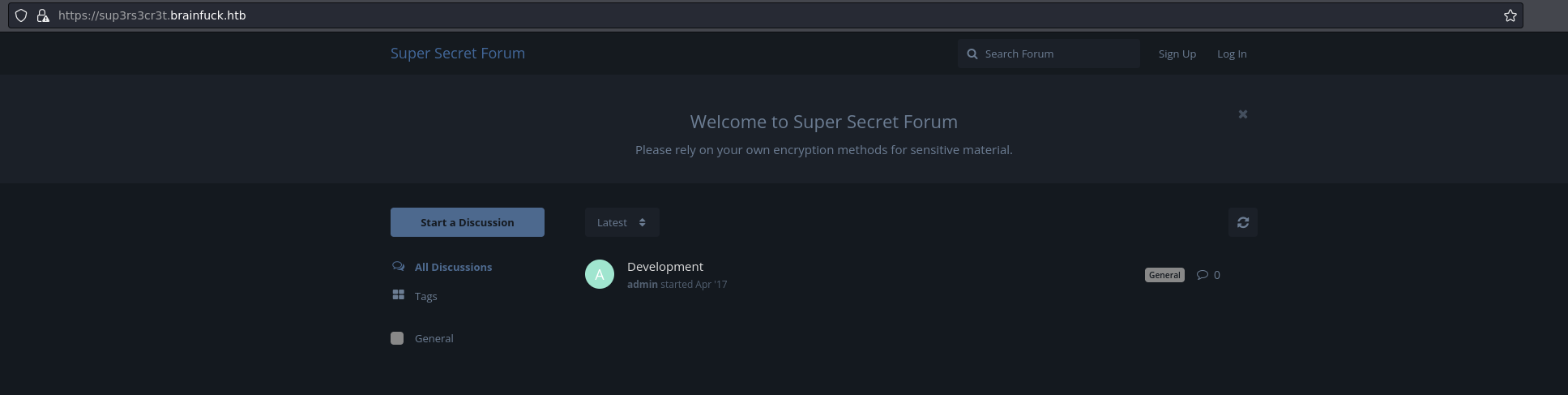This screenshot has height=395, width=1568.
Task: Click the refresh discussions icon button
Action: click(x=1242, y=222)
